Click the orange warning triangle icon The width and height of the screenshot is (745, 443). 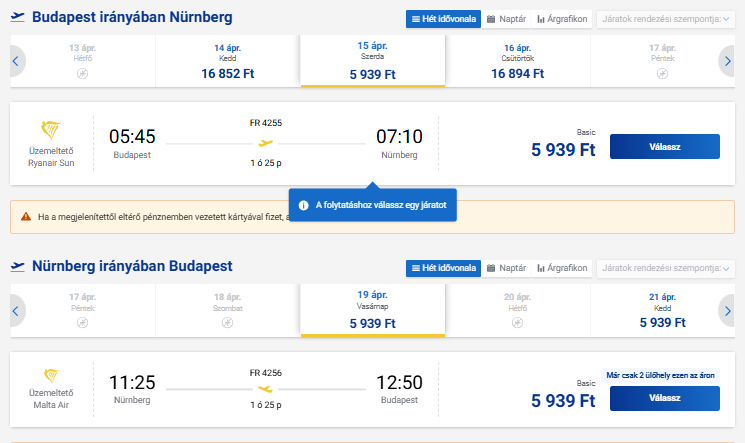tap(24, 216)
